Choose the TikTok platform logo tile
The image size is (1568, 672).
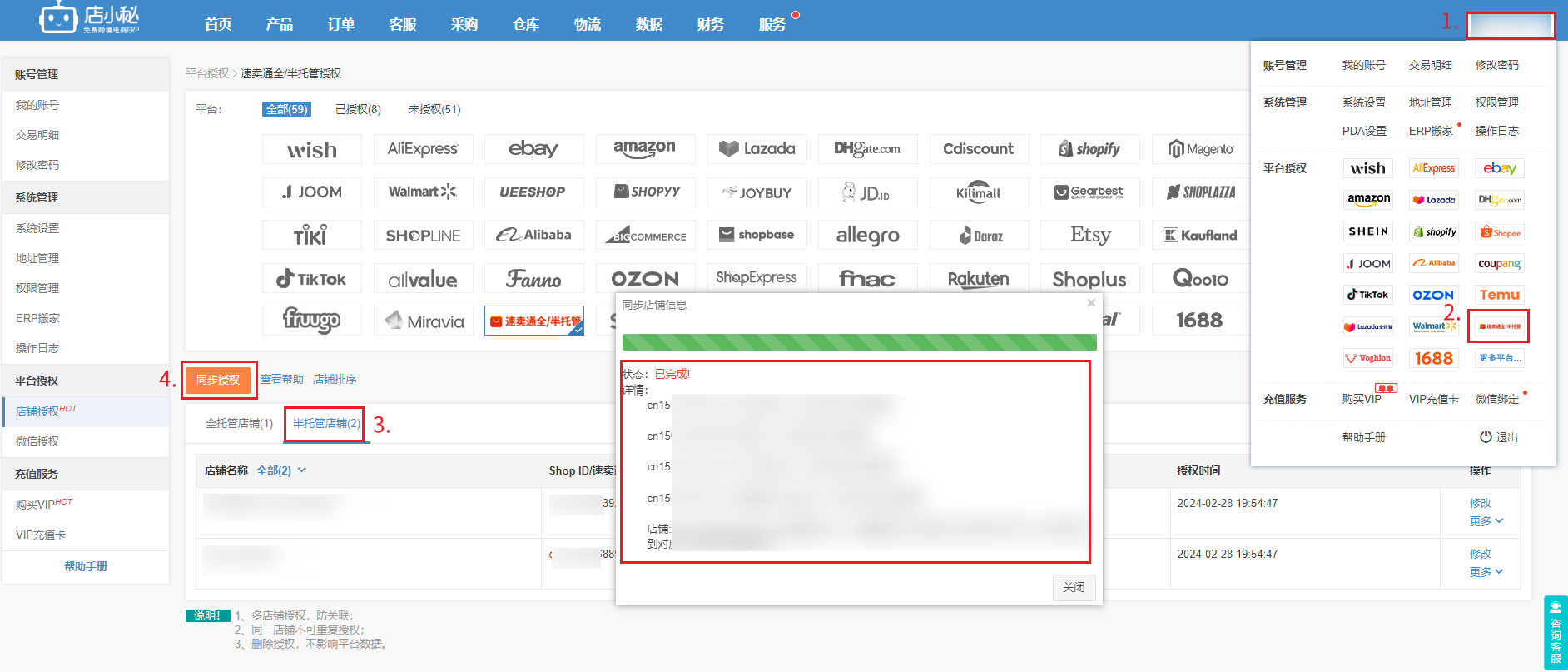click(x=312, y=278)
